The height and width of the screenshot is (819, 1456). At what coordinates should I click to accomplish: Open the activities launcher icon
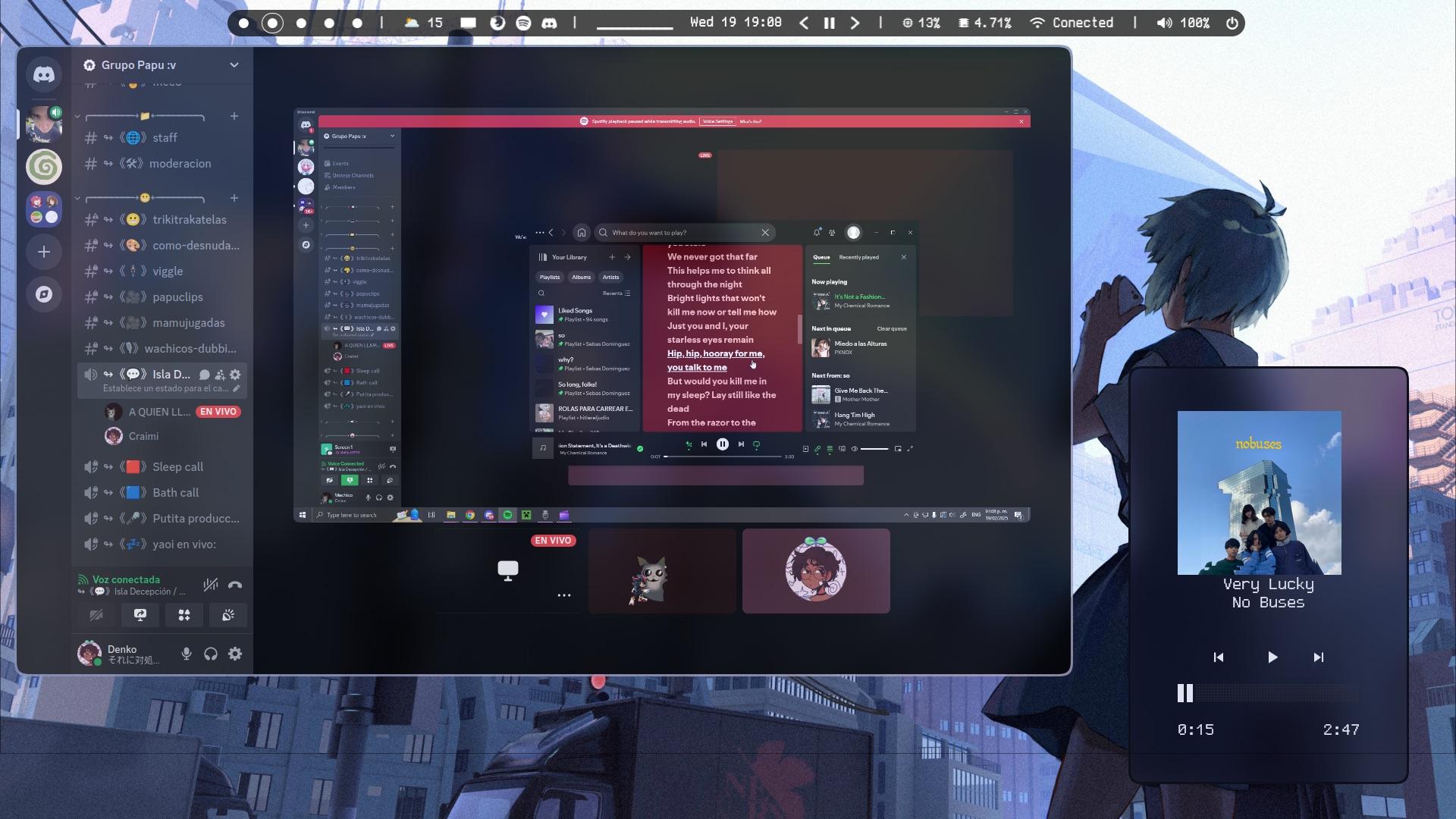click(x=184, y=615)
